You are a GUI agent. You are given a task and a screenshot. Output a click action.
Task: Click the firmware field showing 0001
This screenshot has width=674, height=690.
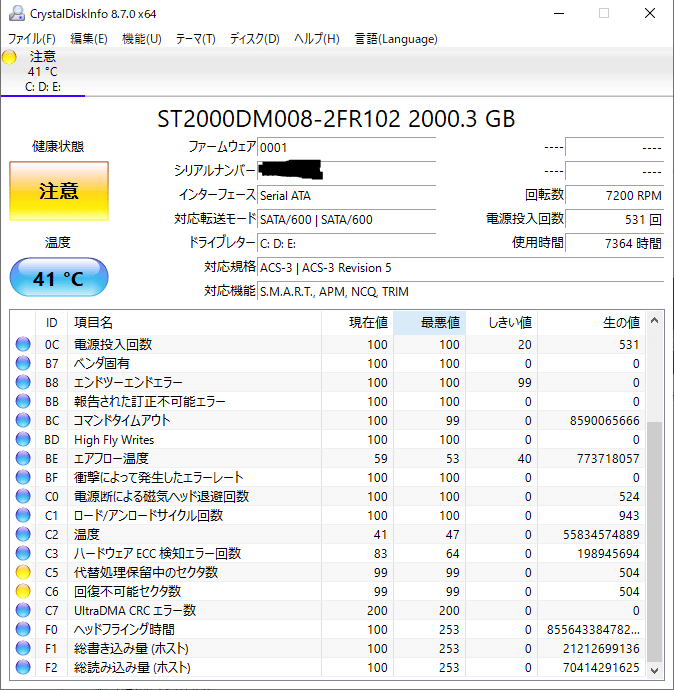pyautogui.click(x=346, y=147)
